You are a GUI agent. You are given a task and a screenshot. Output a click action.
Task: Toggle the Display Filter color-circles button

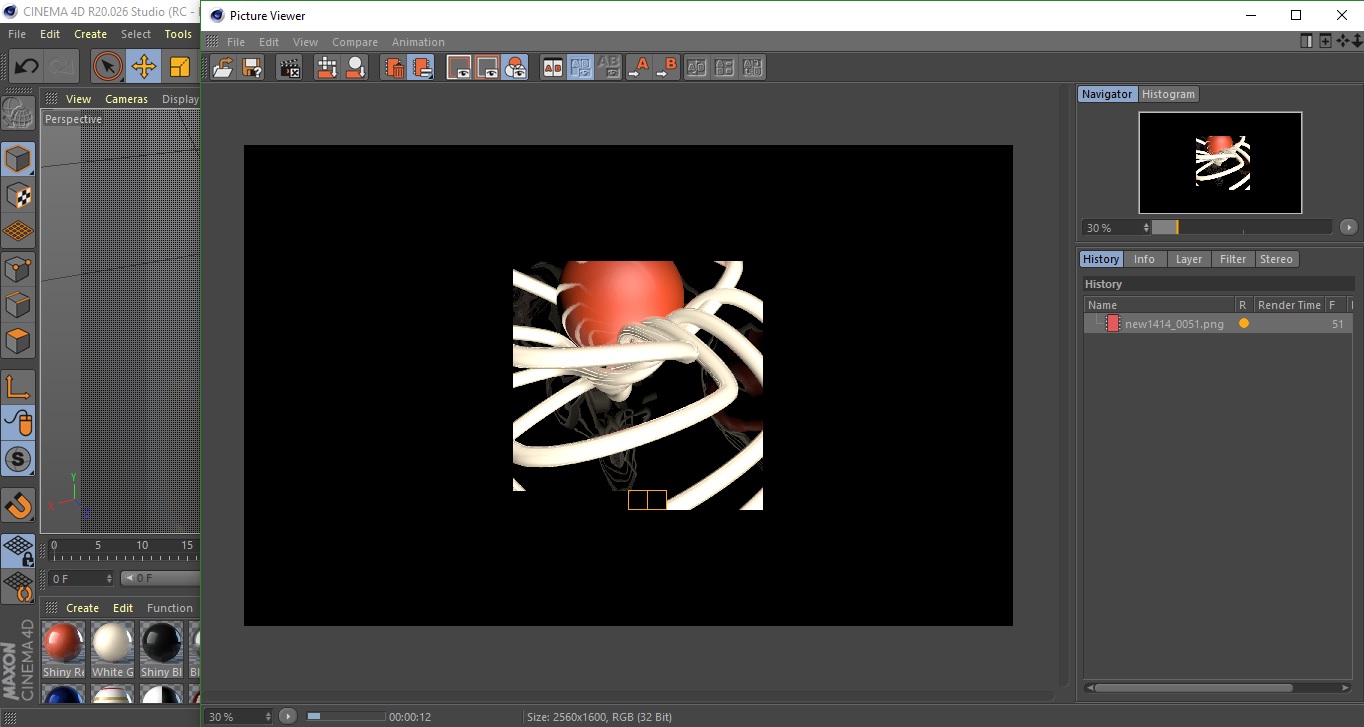tap(515, 68)
